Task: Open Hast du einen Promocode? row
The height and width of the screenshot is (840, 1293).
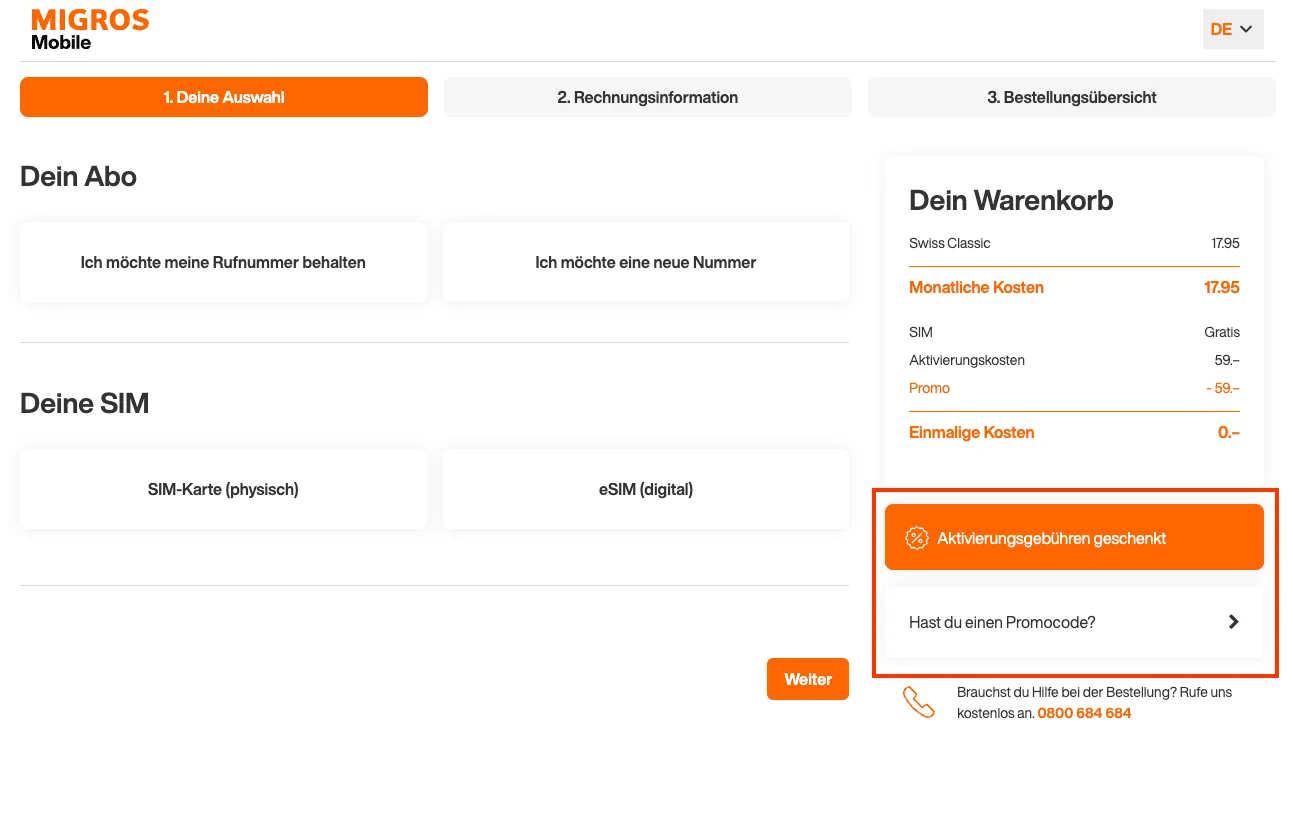Action: click(1074, 622)
